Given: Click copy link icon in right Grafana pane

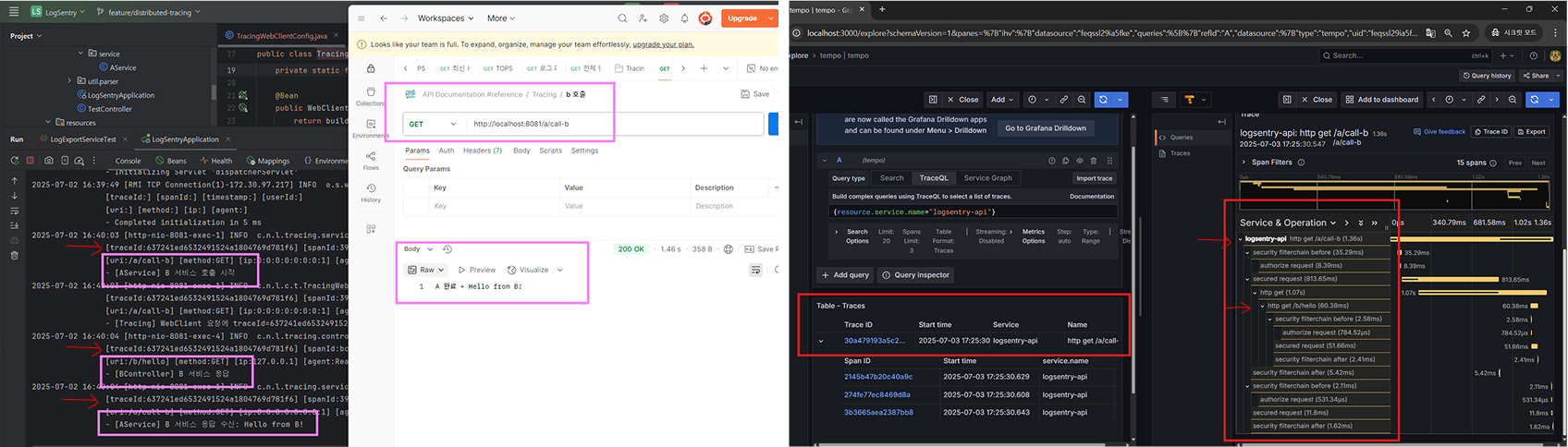Looking at the screenshot, I should [x=1481, y=99].
